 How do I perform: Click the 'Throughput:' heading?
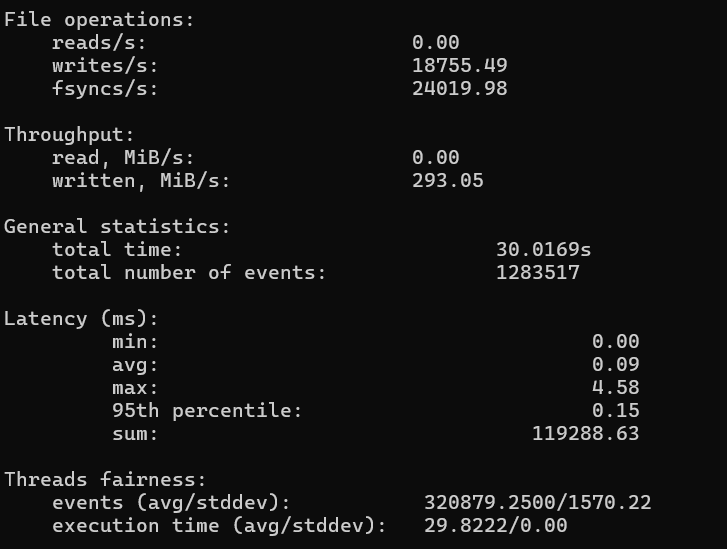click(x=69, y=135)
